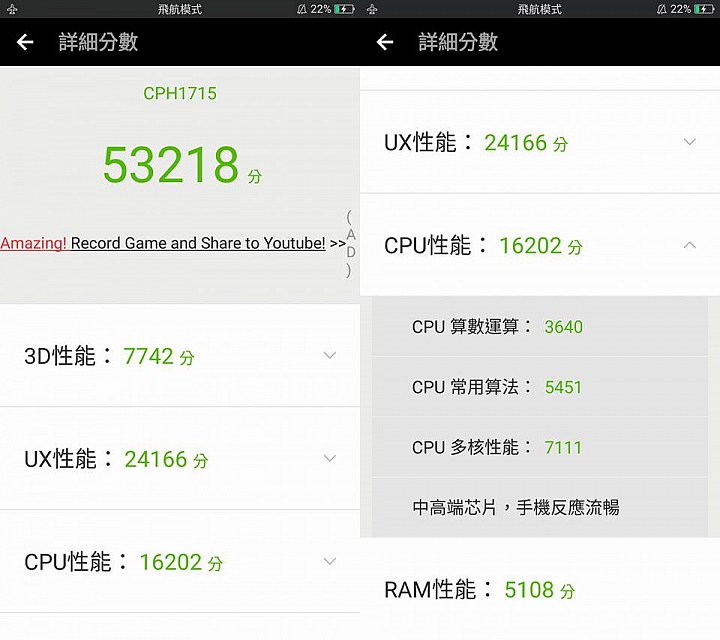Tap the airplane mode icon in right status bar
The image size is (720, 640).
click(372, 9)
